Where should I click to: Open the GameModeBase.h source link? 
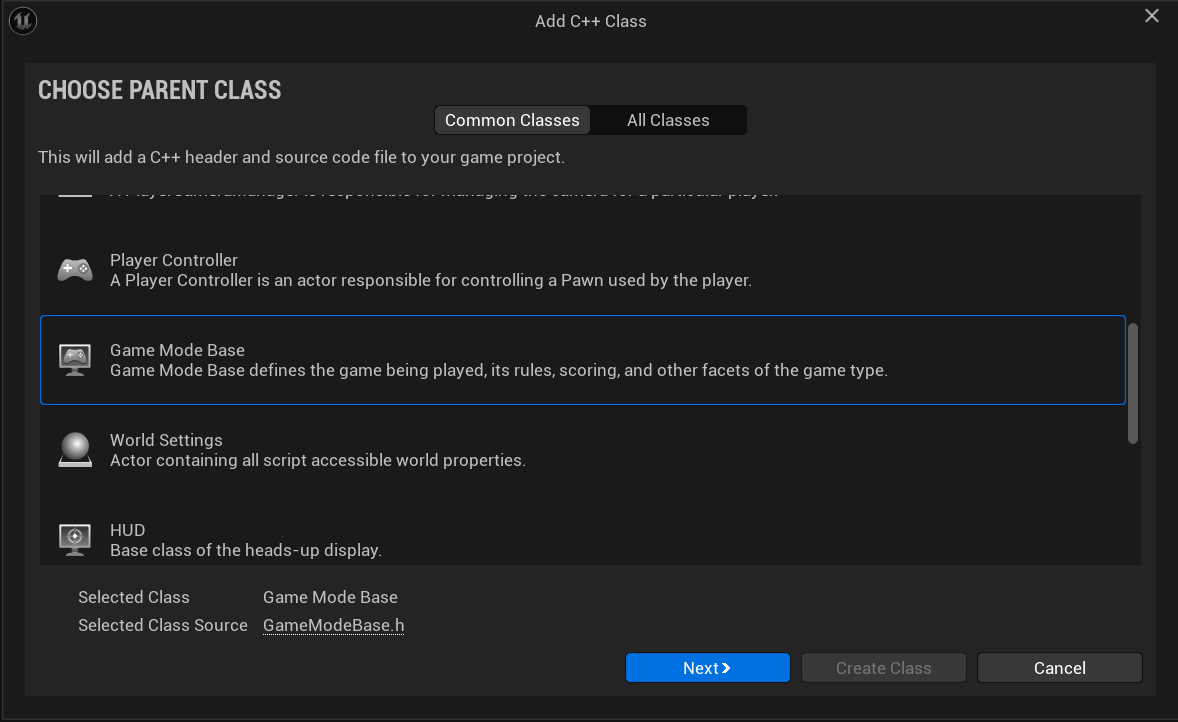[x=334, y=625]
